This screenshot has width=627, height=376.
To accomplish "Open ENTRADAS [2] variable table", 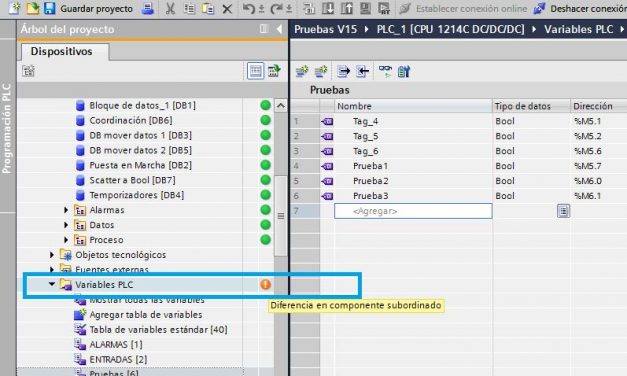I will tap(118, 359).
